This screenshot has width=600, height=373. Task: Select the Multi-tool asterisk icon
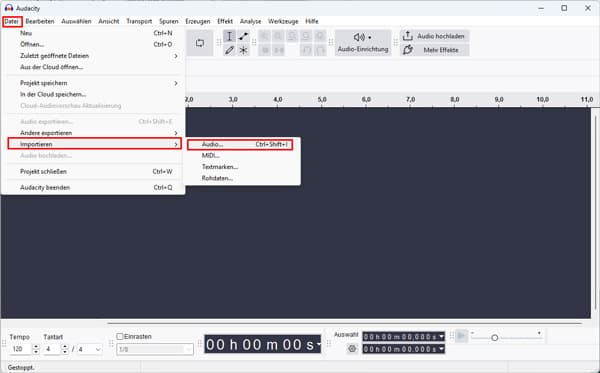pyautogui.click(x=243, y=50)
